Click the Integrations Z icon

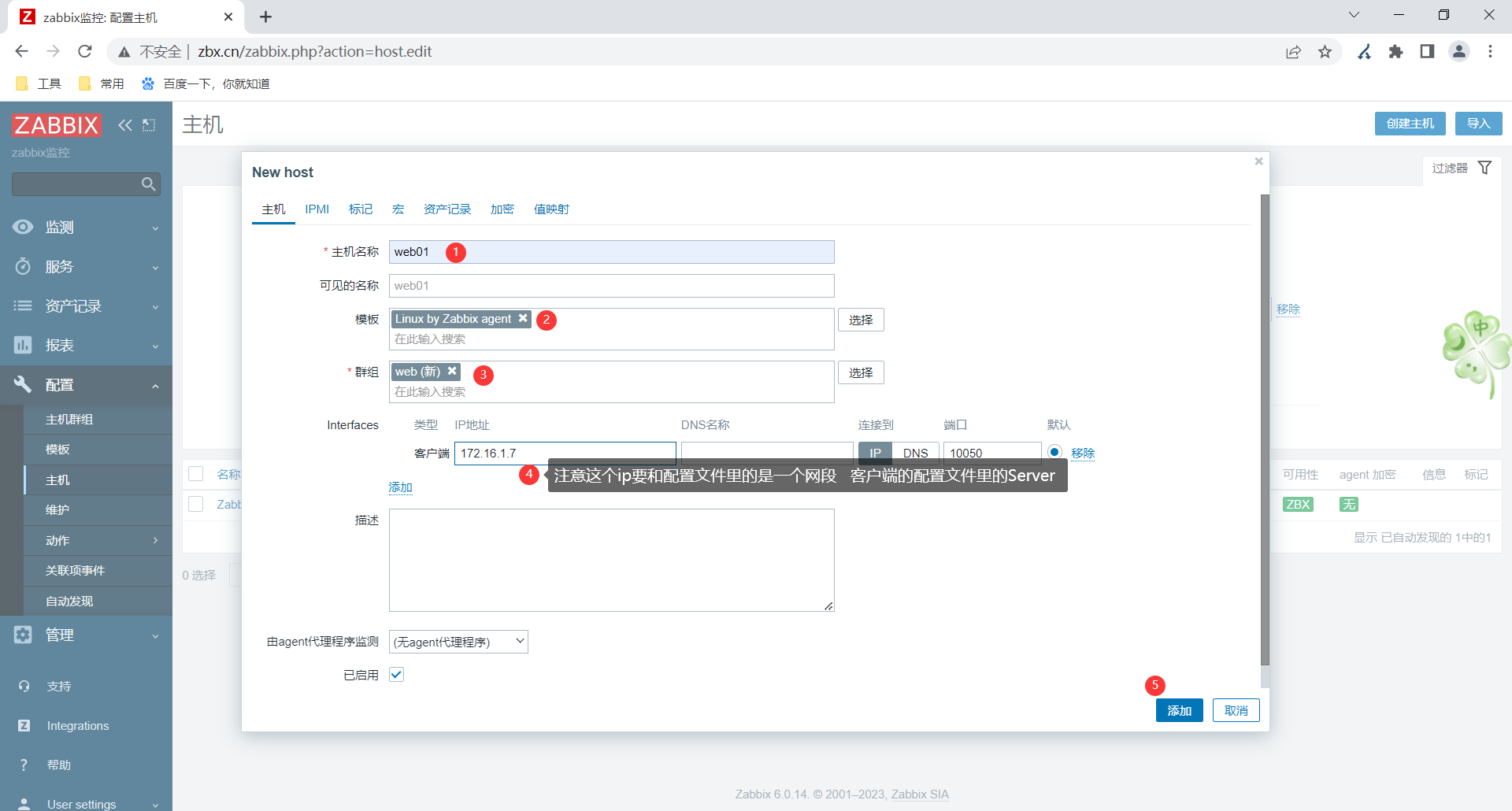[24, 725]
